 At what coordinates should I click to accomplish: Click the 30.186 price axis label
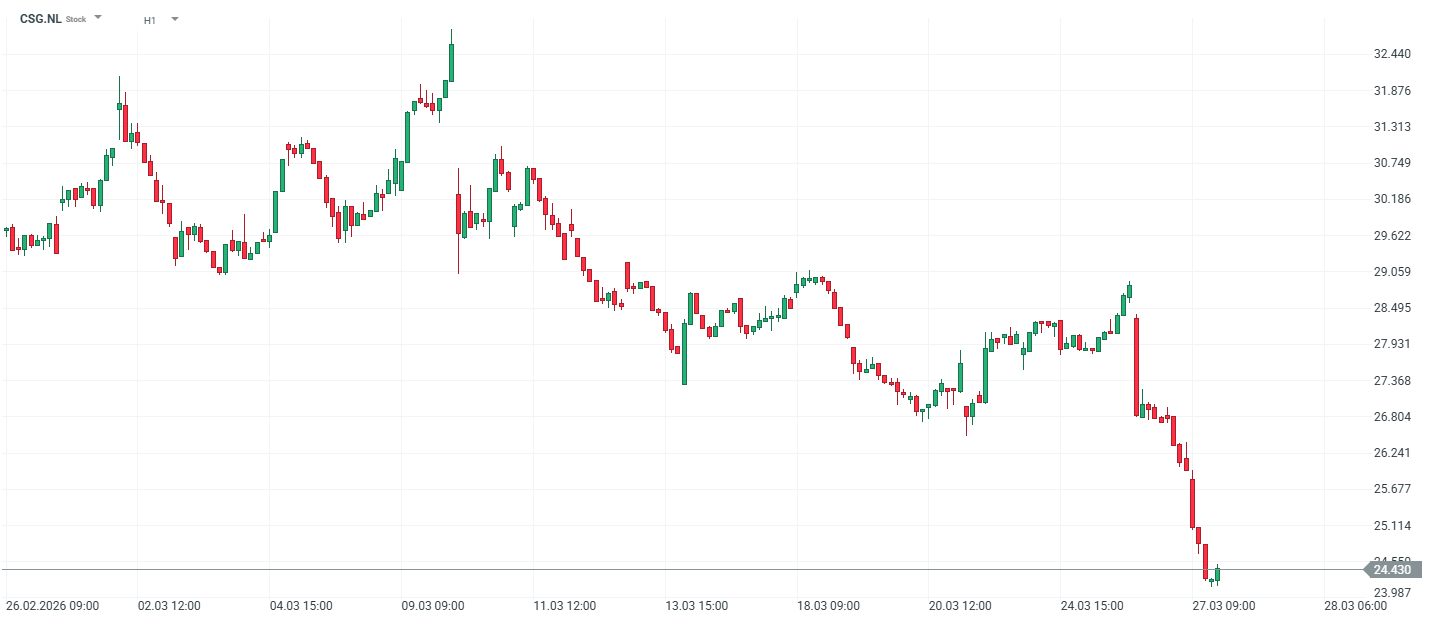(1392, 199)
